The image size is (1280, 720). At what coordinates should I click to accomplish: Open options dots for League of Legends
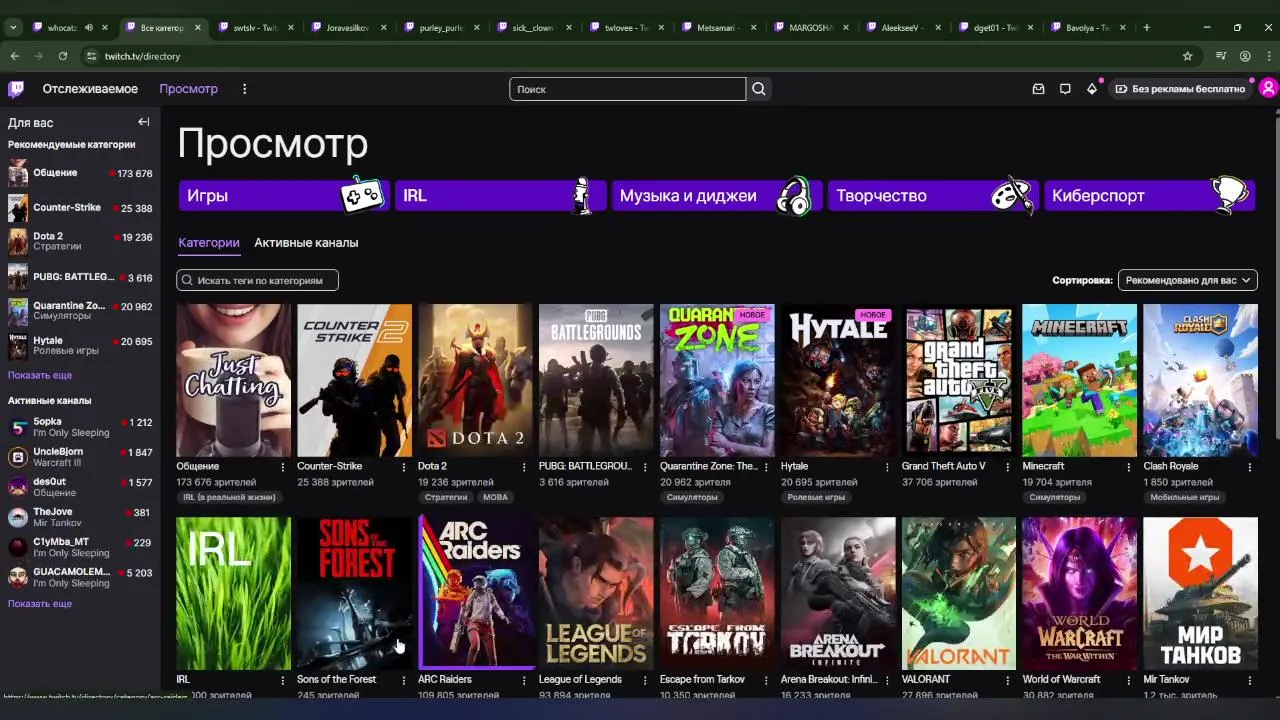click(645, 680)
